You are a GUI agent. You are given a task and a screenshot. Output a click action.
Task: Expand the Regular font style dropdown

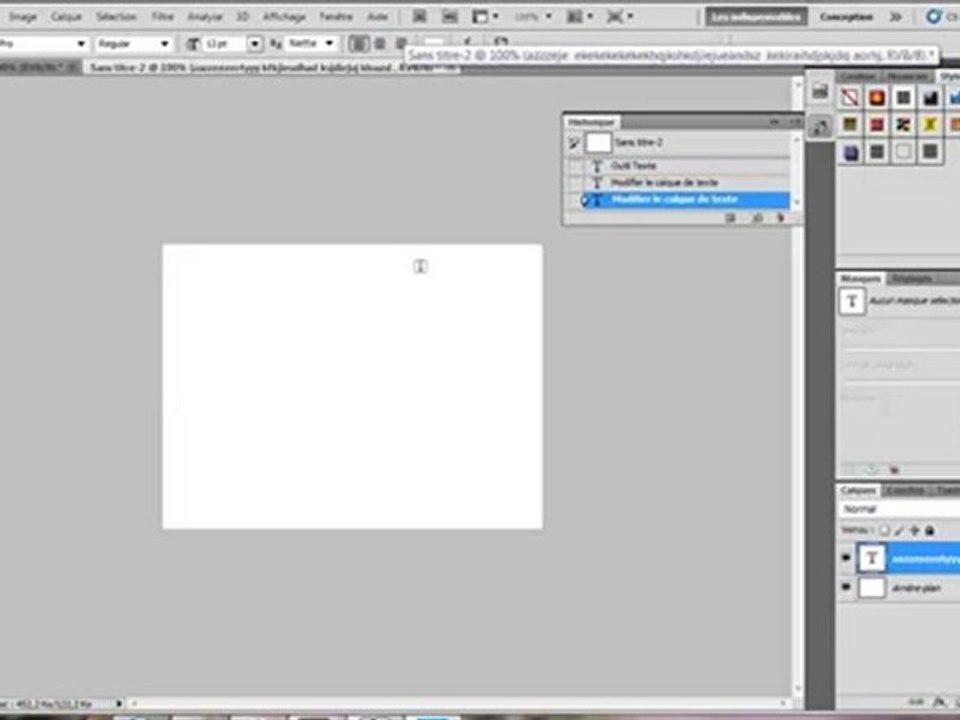click(164, 43)
